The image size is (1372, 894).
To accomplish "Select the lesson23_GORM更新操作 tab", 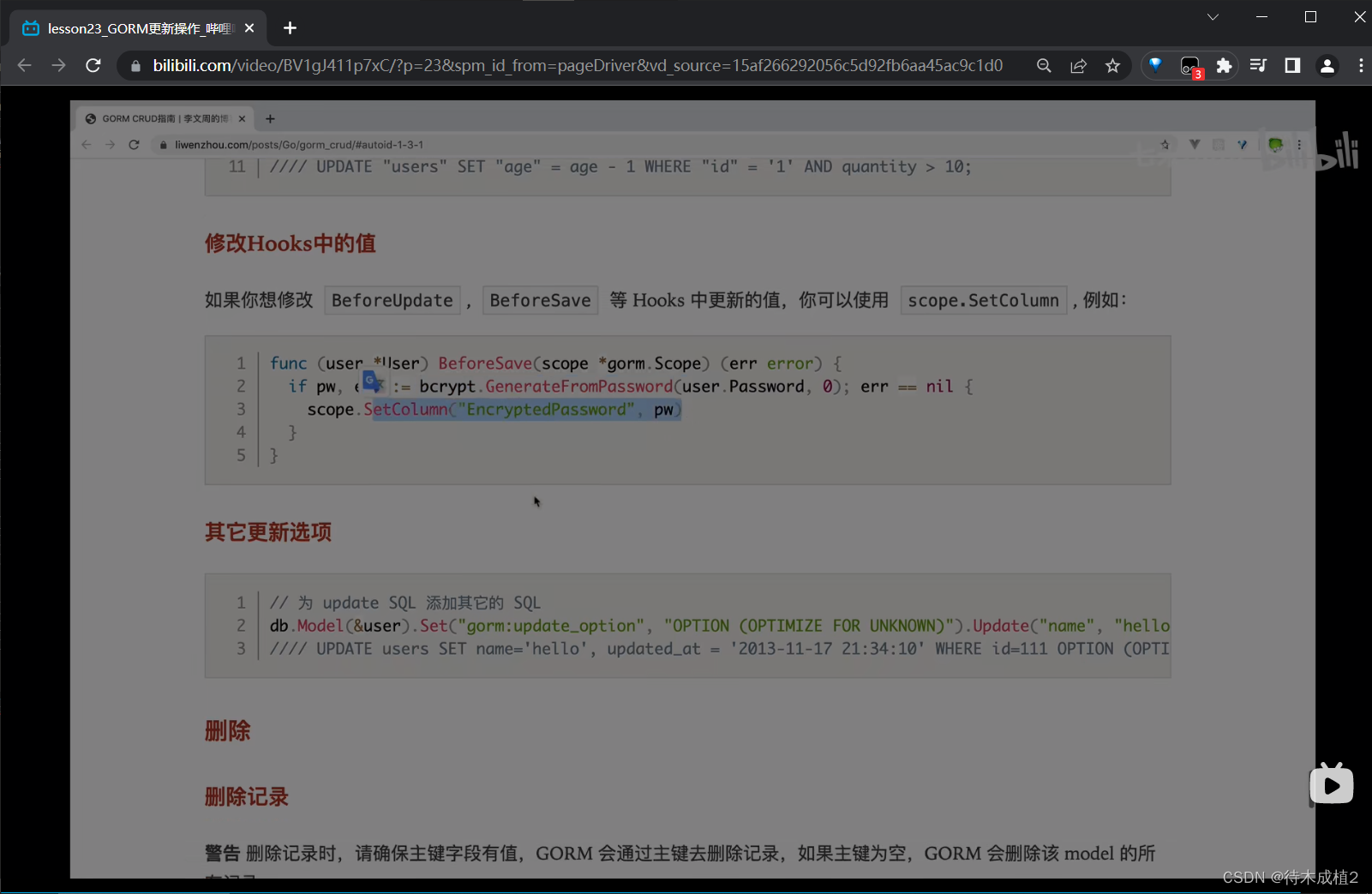I will (x=137, y=28).
